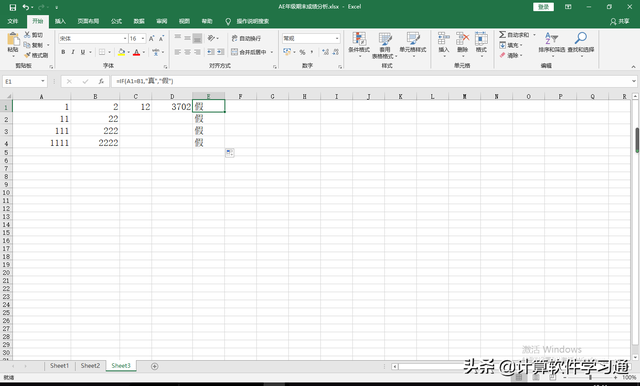Screen dimensions: 640x386
Task: Click the Fill (填充) icon
Action: coord(502,45)
